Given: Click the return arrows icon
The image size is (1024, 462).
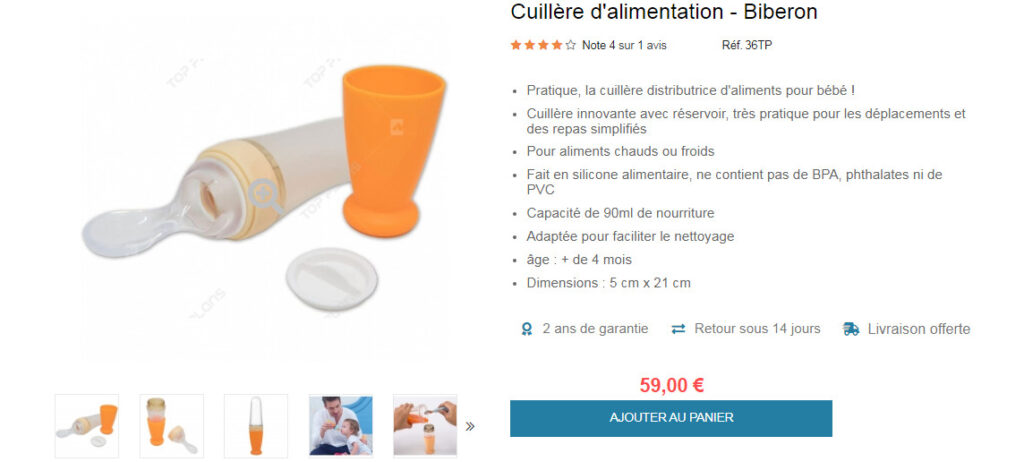Looking at the screenshot, I should tap(679, 329).
